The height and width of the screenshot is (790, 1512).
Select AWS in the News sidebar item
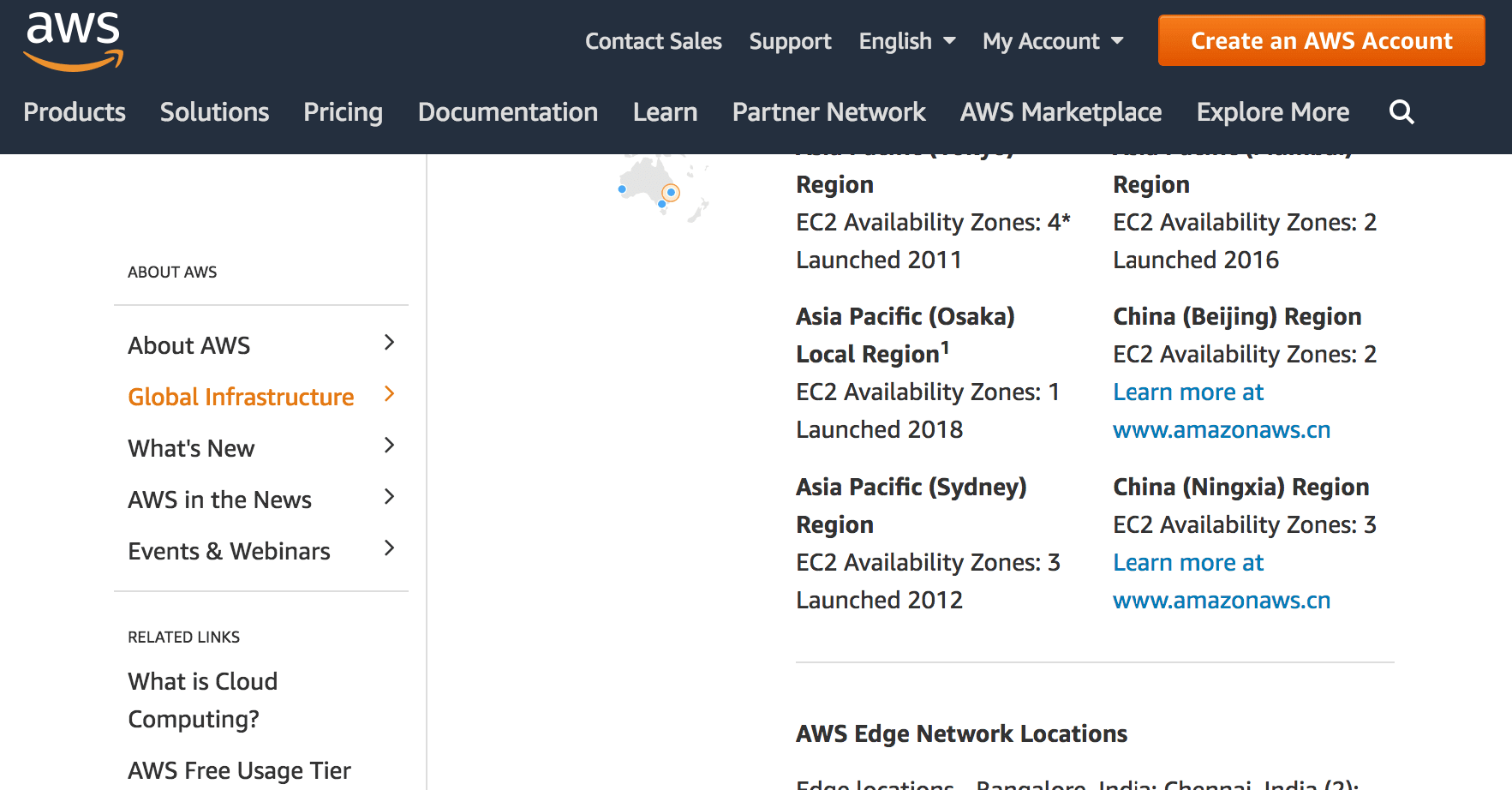[219, 500]
